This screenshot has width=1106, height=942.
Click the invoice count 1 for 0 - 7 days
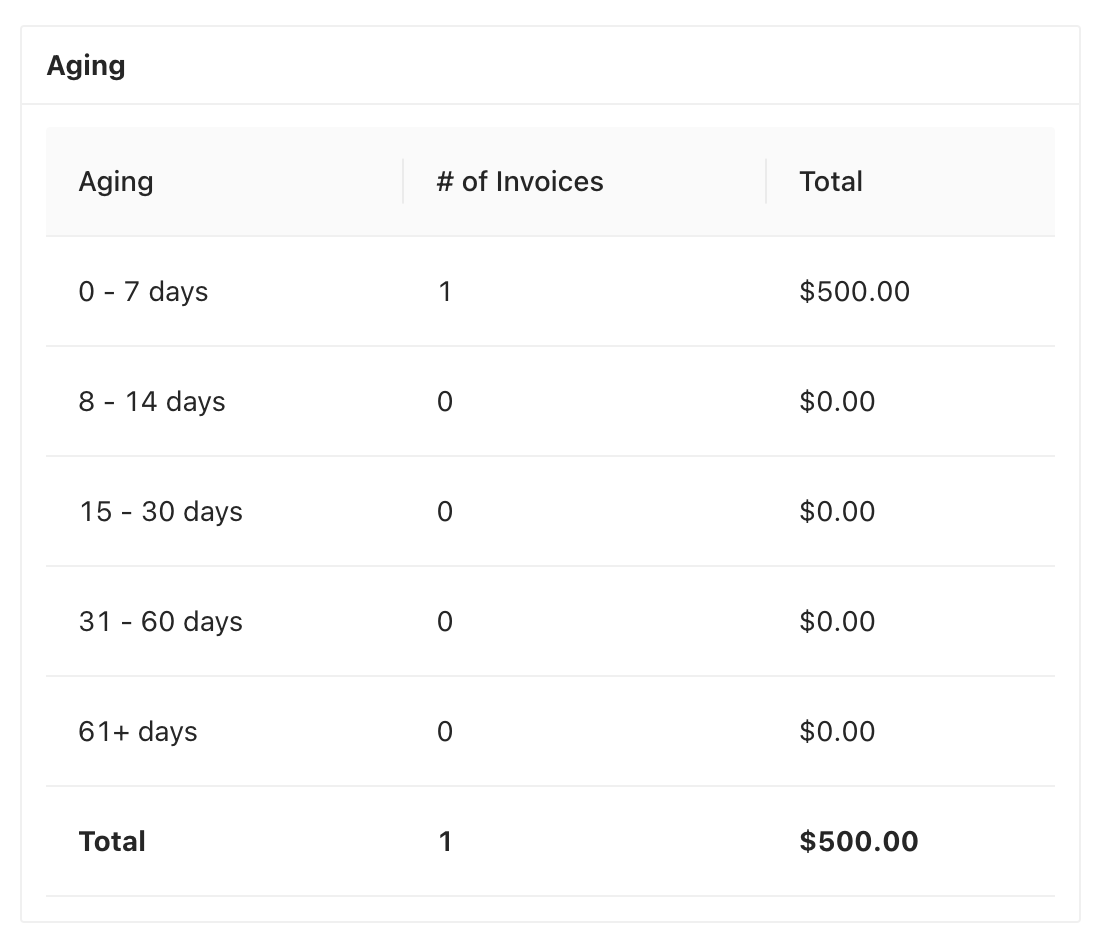pos(445,292)
